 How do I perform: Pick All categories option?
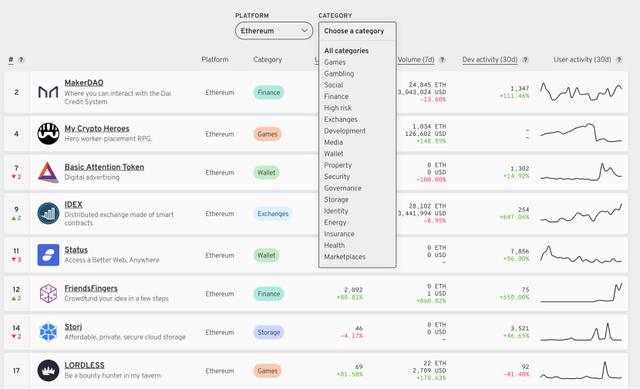[x=346, y=51]
